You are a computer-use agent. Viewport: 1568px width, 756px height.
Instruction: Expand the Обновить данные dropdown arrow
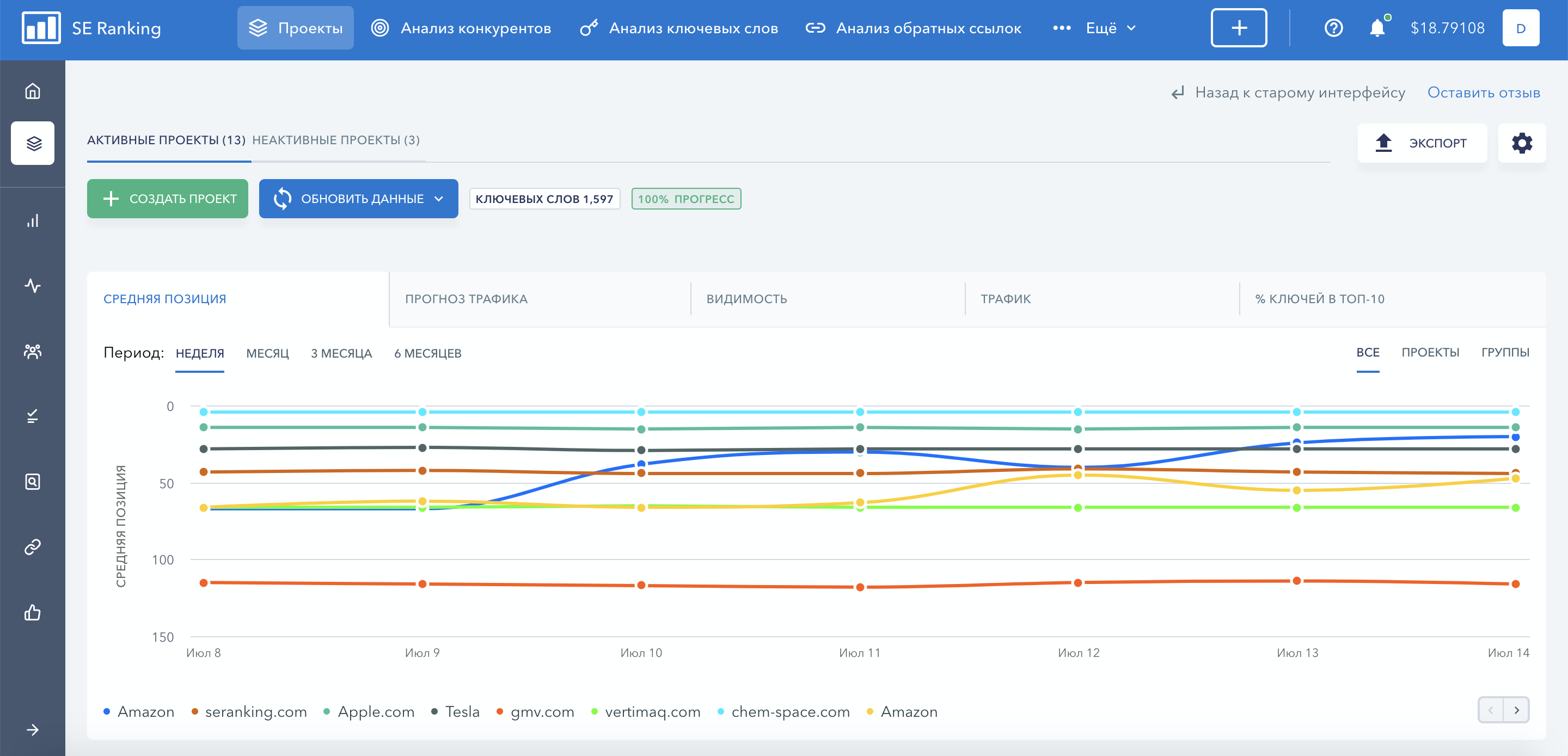(x=439, y=199)
